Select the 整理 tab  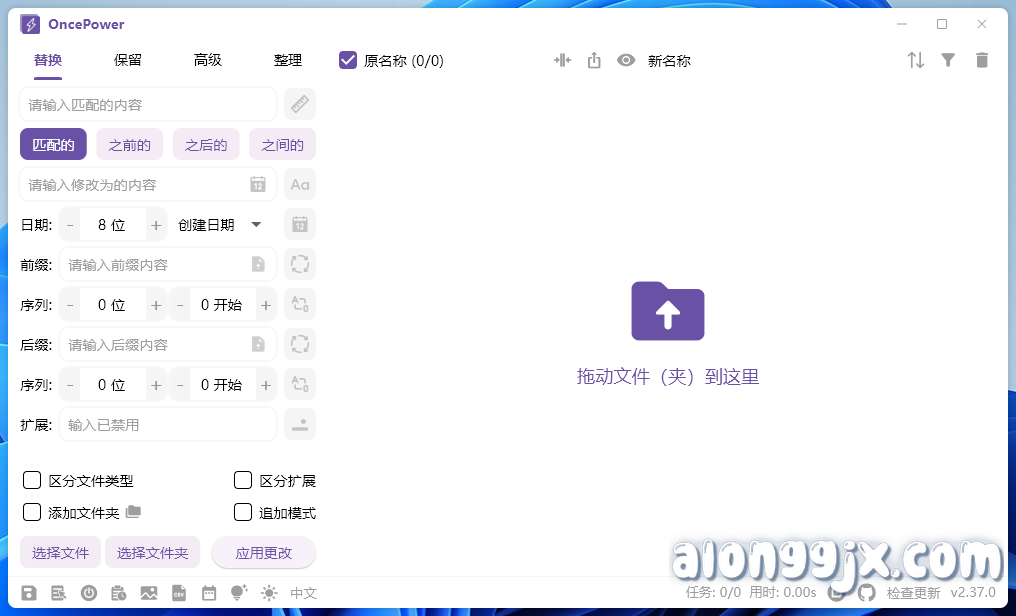288,60
